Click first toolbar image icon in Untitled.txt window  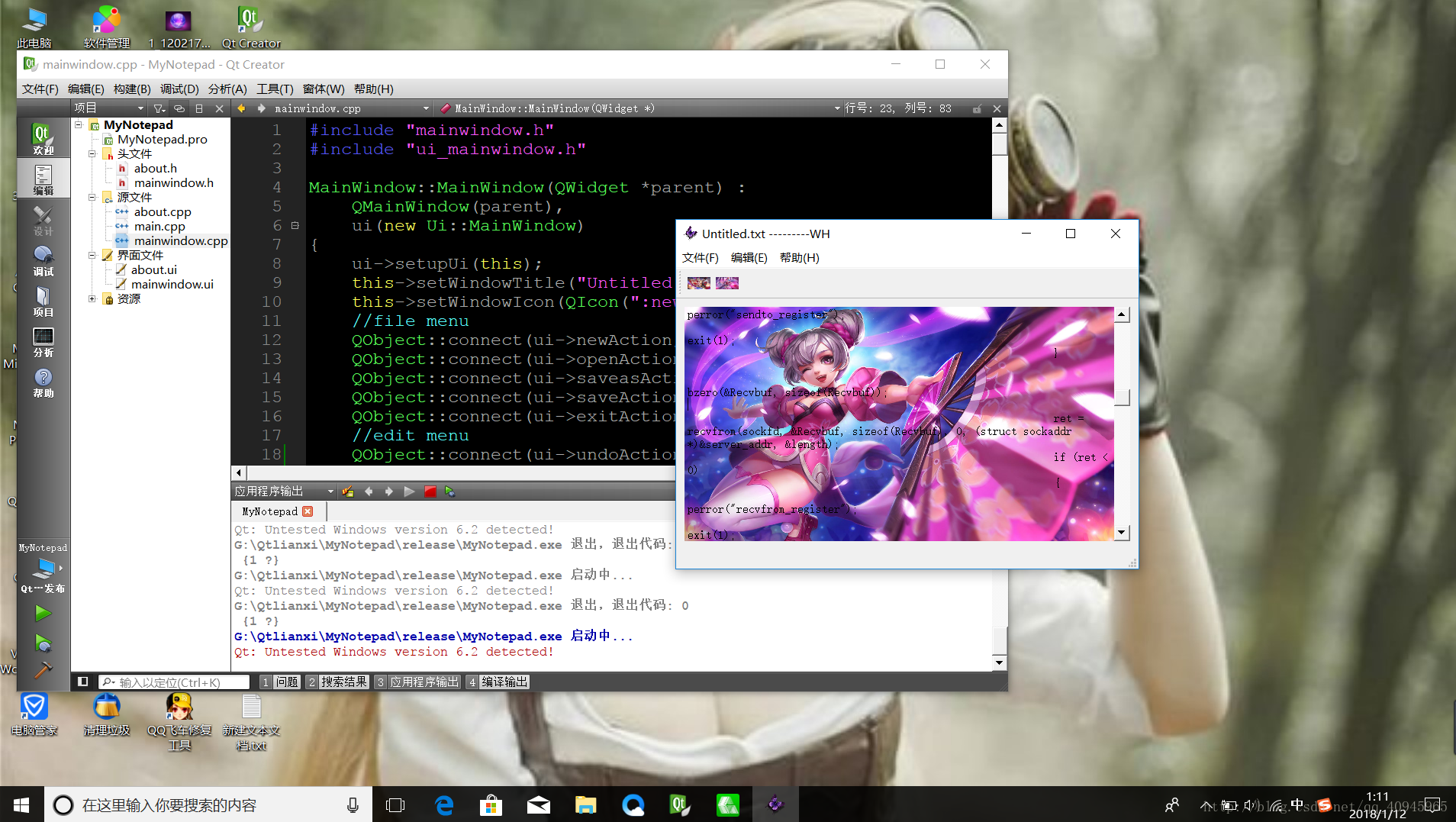(x=699, y=283)
